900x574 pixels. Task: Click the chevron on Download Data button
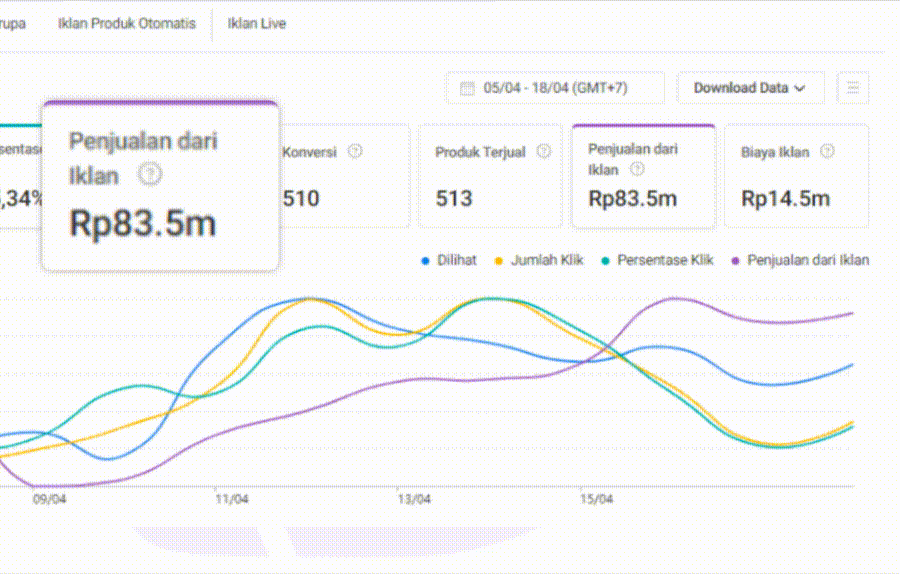click(800, 88)
